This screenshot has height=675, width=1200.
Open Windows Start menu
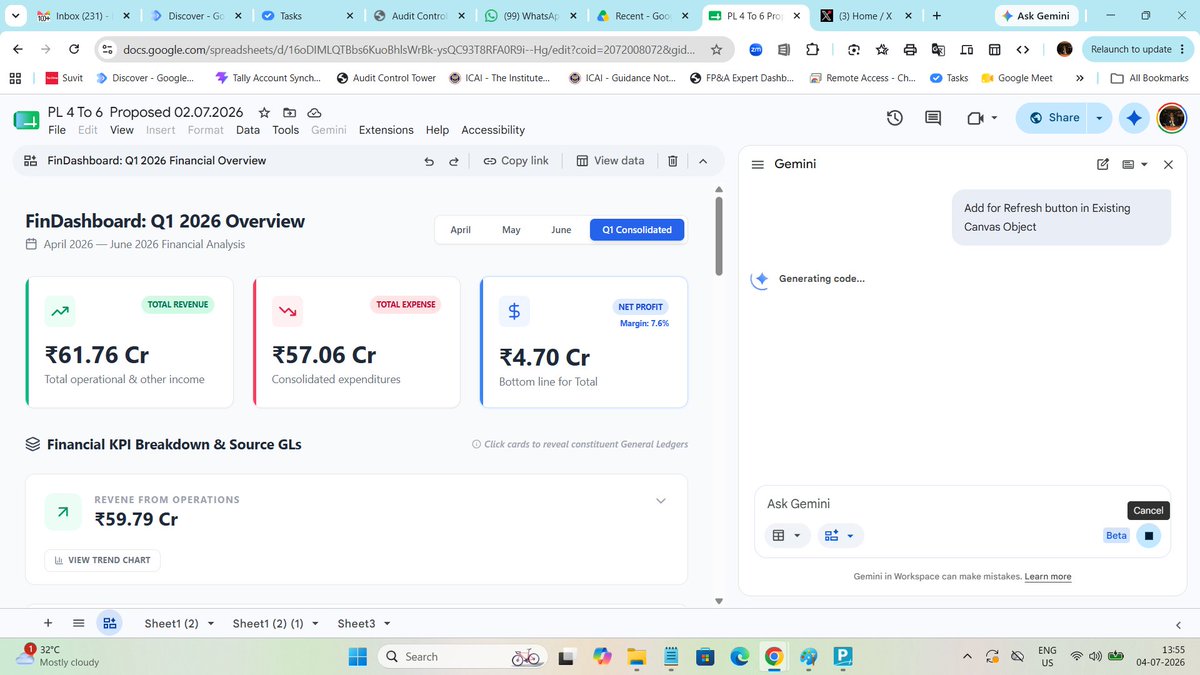click(x=358, y=656)
